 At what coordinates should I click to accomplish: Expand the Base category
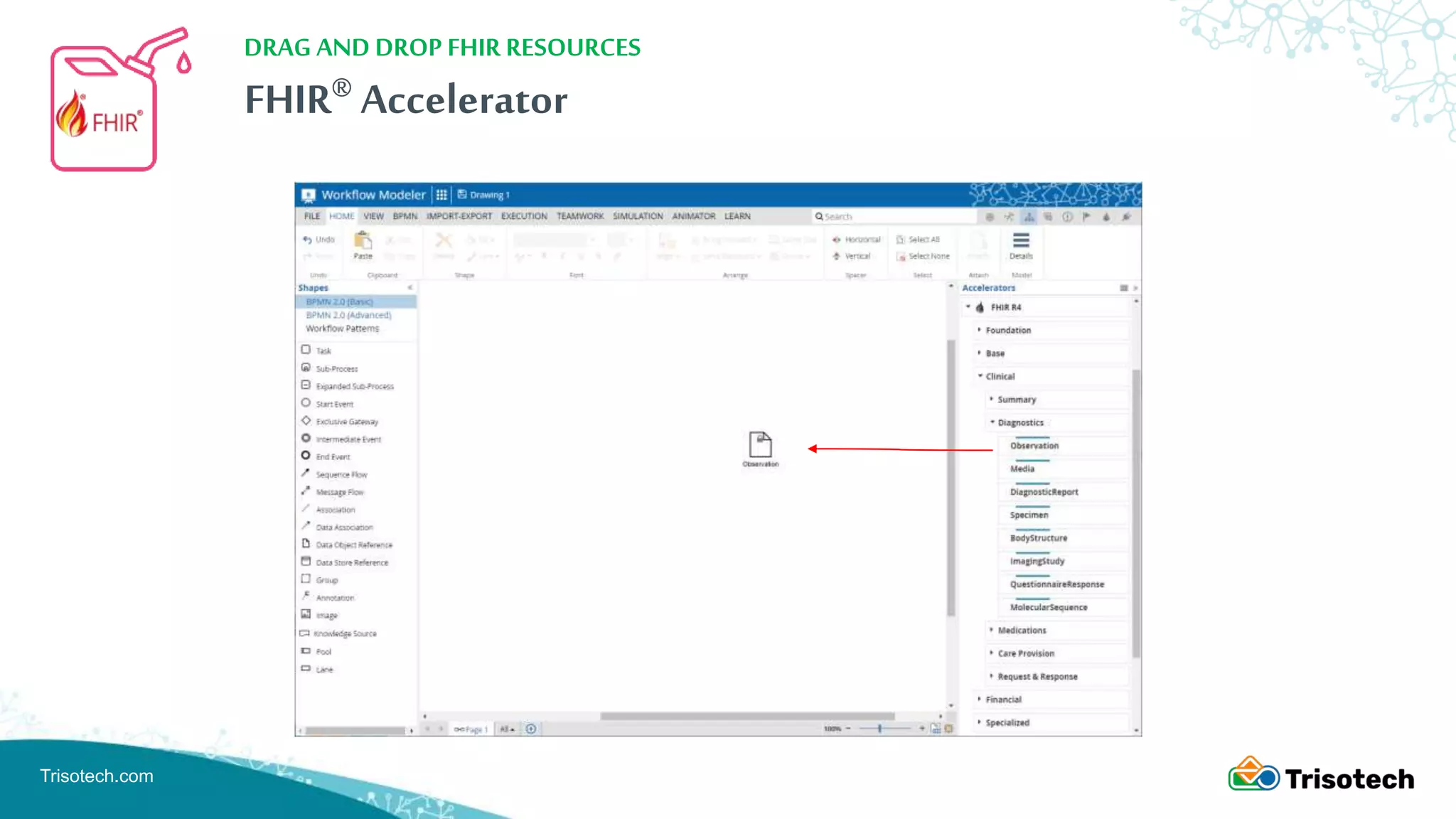(980, 353)
